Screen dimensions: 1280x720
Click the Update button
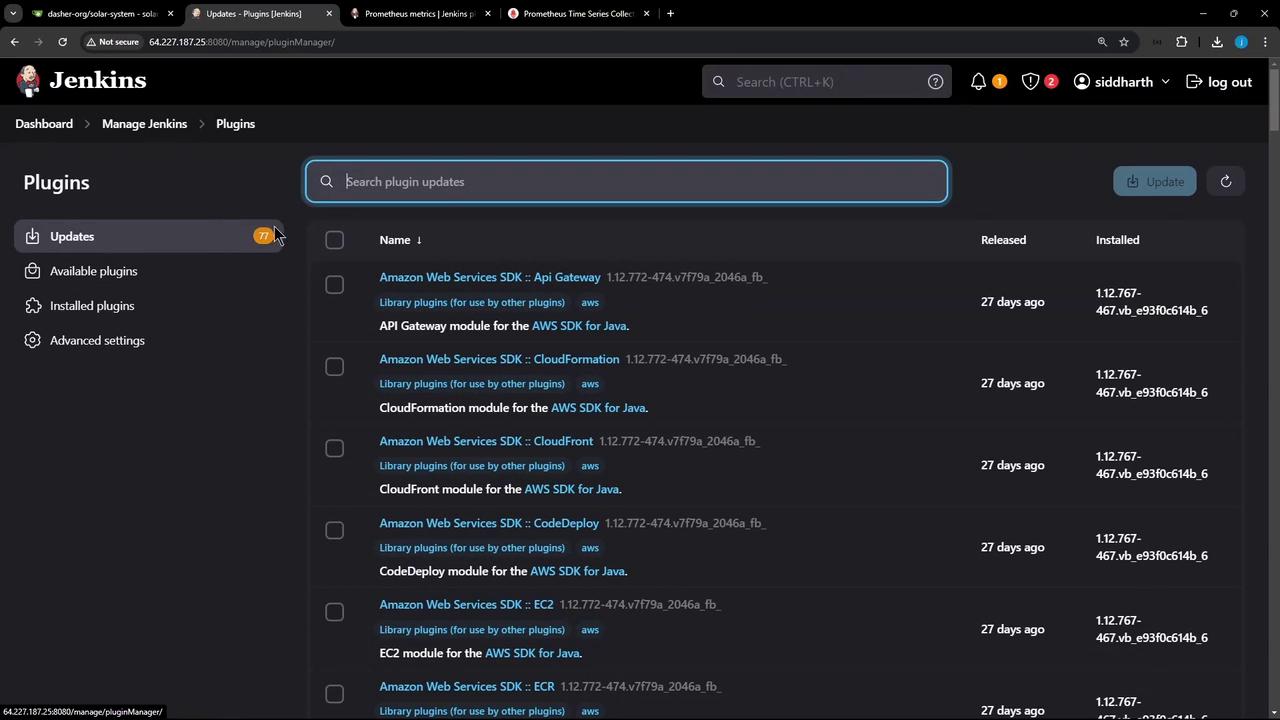click(1155, 181)
